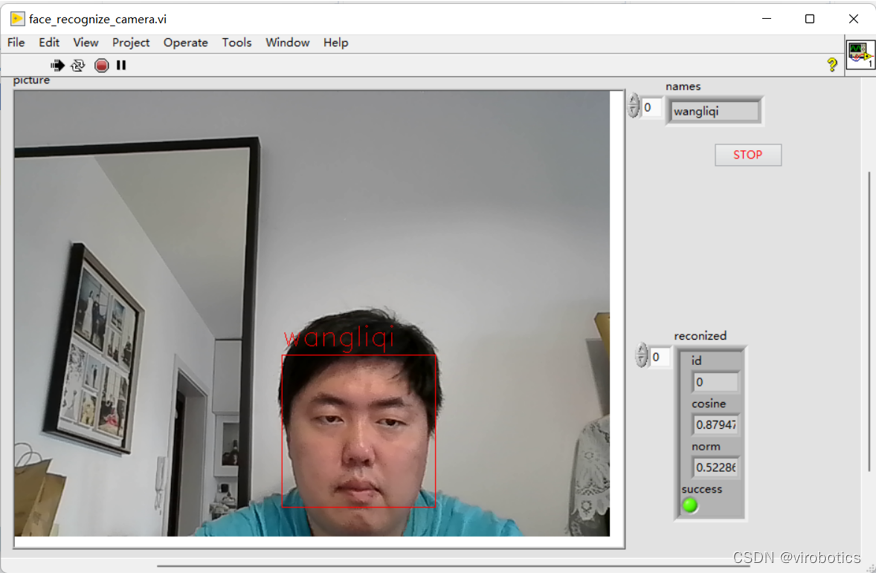Open the Operate menu
The image size is (876, 573).
[185, 43]
